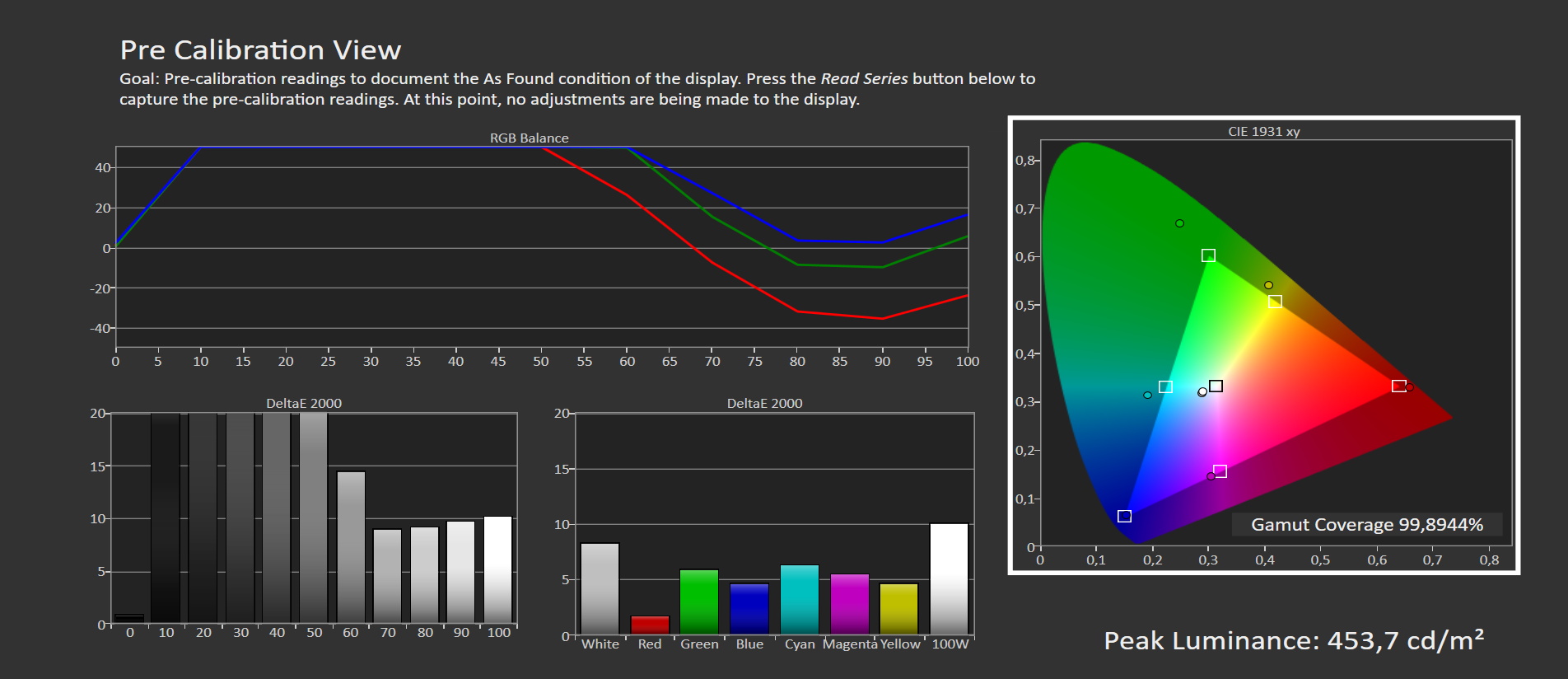
Task: Select the cyan target square in the CIE chart
Action: pos(1165,386)
